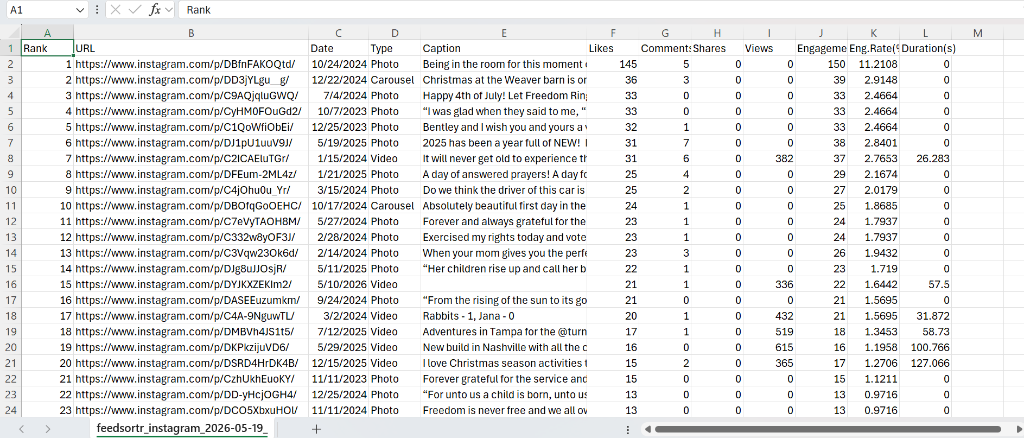Click the URL ending DSRD4HrDK4B/
Screen dimensions: 1024x438
[191, 362]
